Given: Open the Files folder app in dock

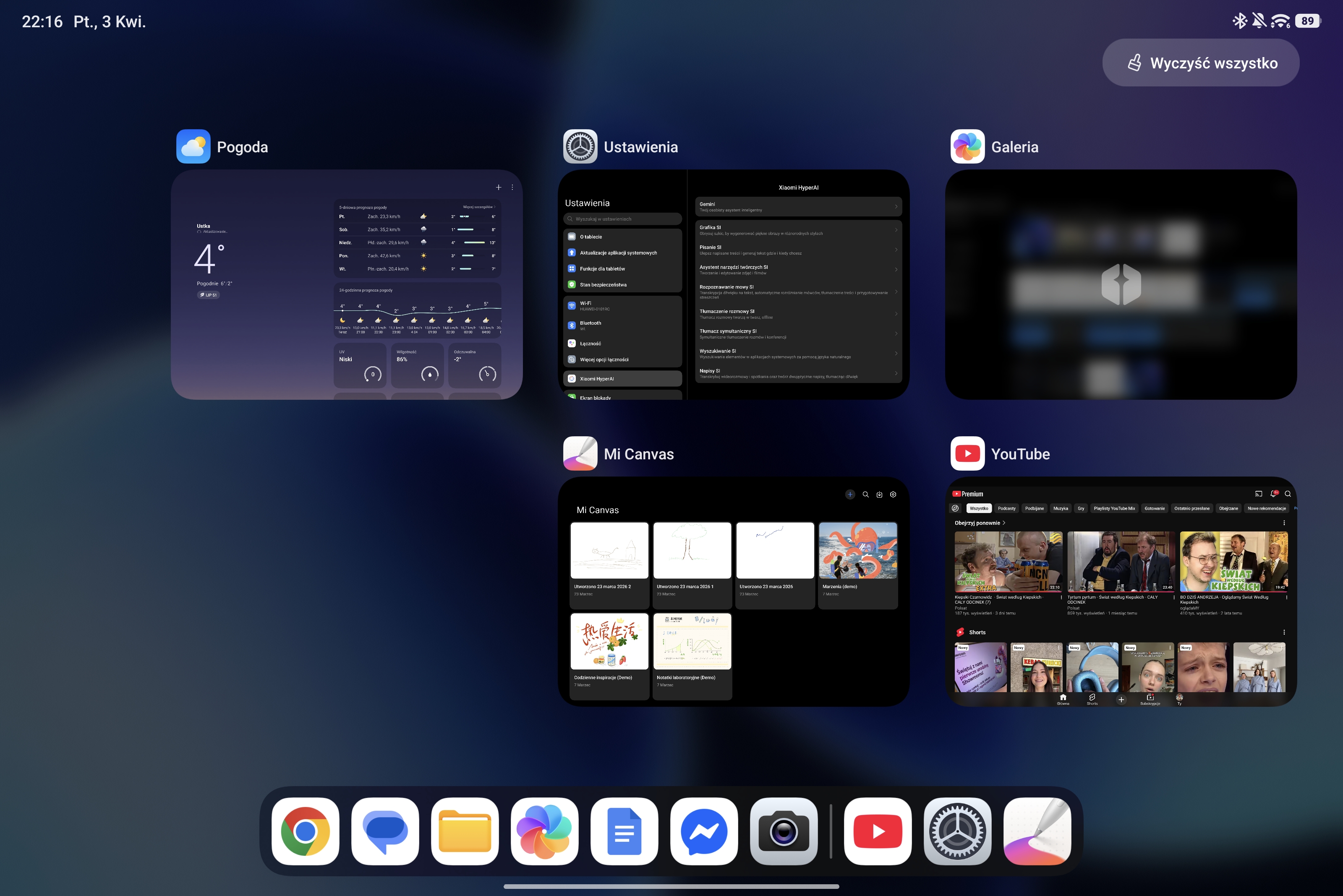Looking at the screenshot, I should tap(465, 831).
